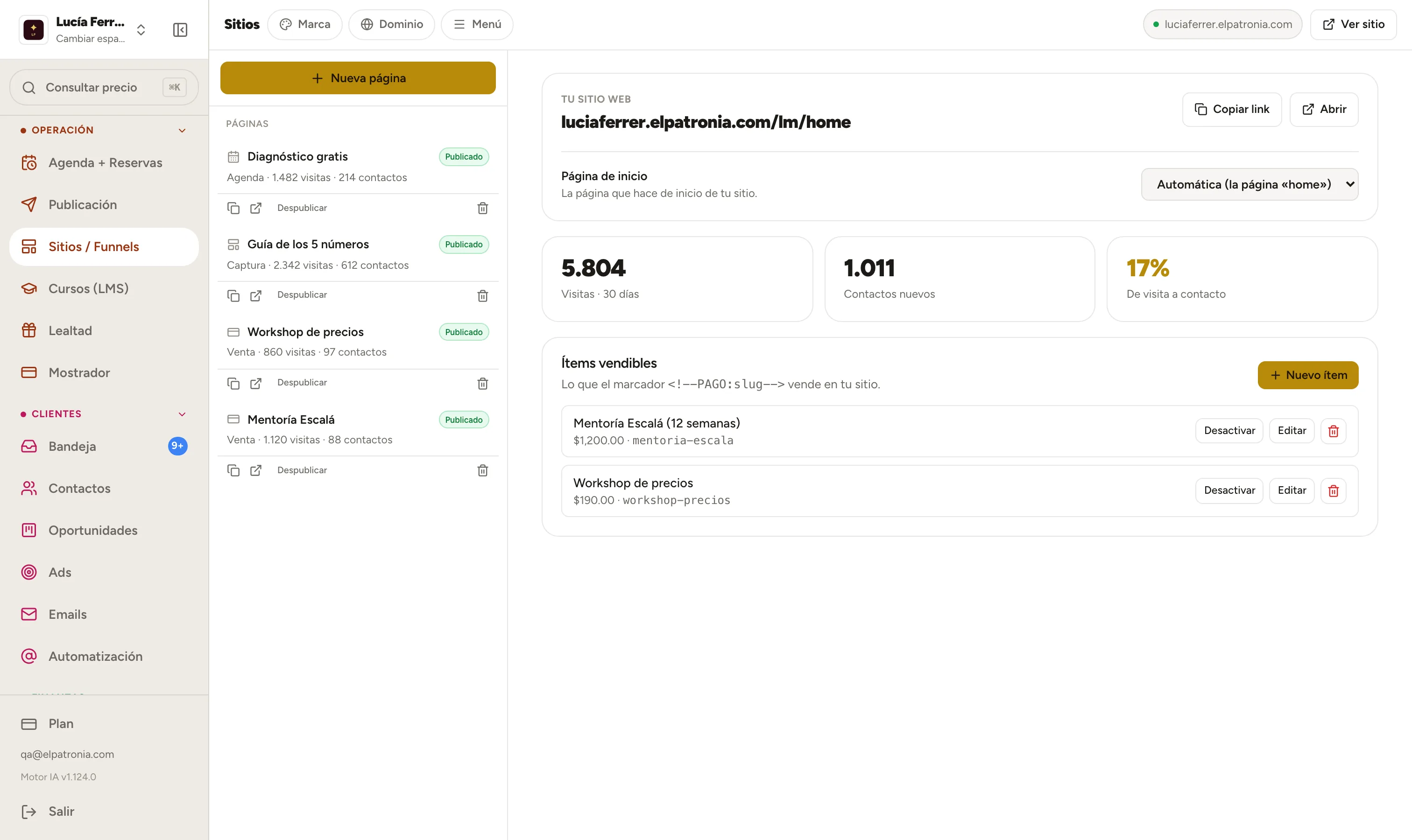1412x840 pixels.
Task: Open the Lealtad section
Action: tap(104, 330)
